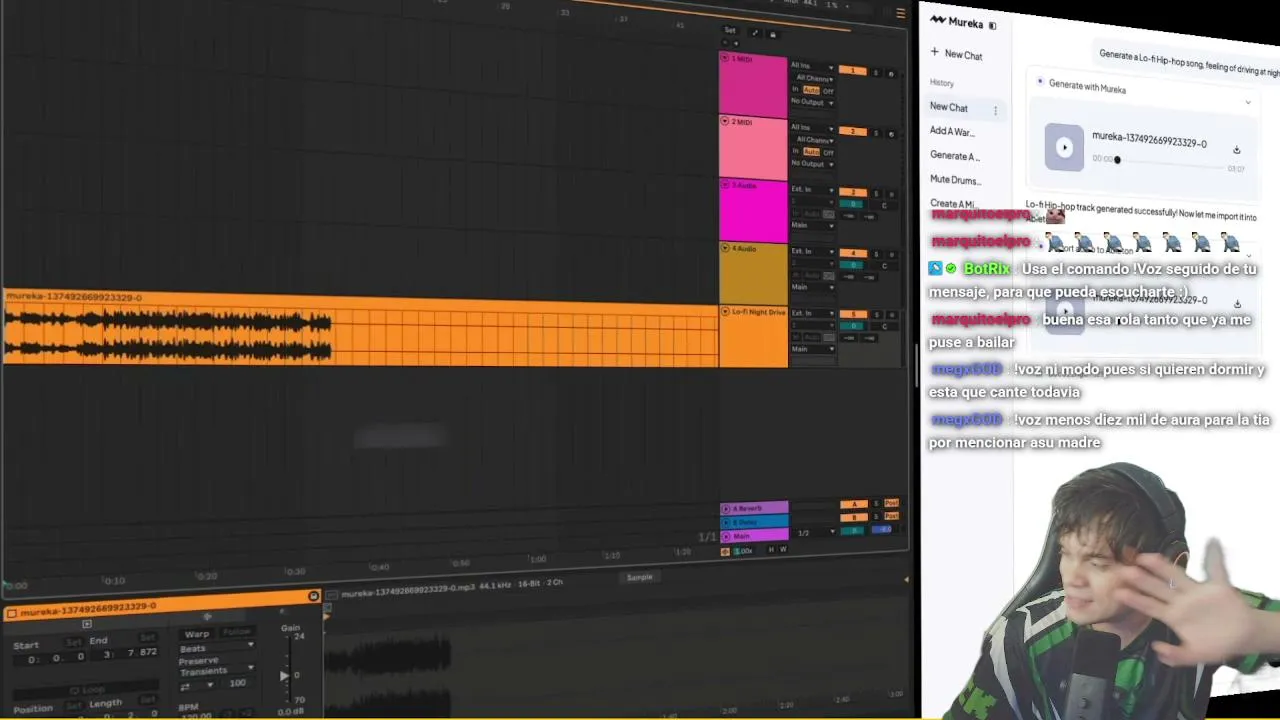Toggle the 2 MIDI track activator
This screenshot has width=1280, height=720.
click(853, 131)
